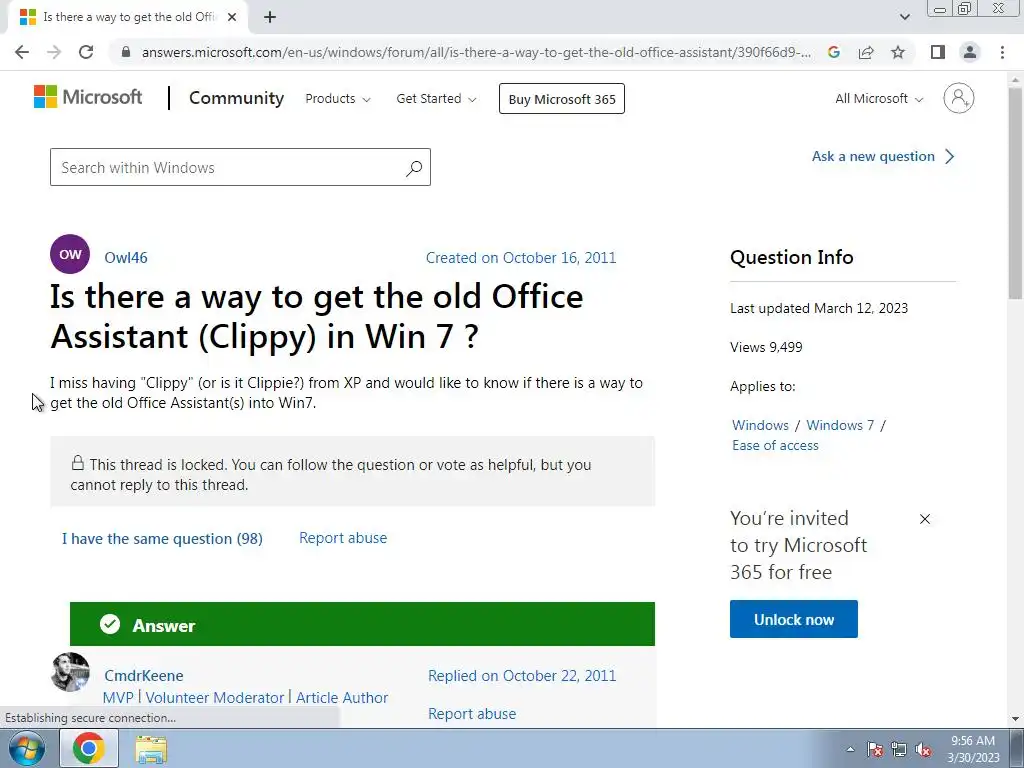Open Google icon in address bar

[834, 52]
